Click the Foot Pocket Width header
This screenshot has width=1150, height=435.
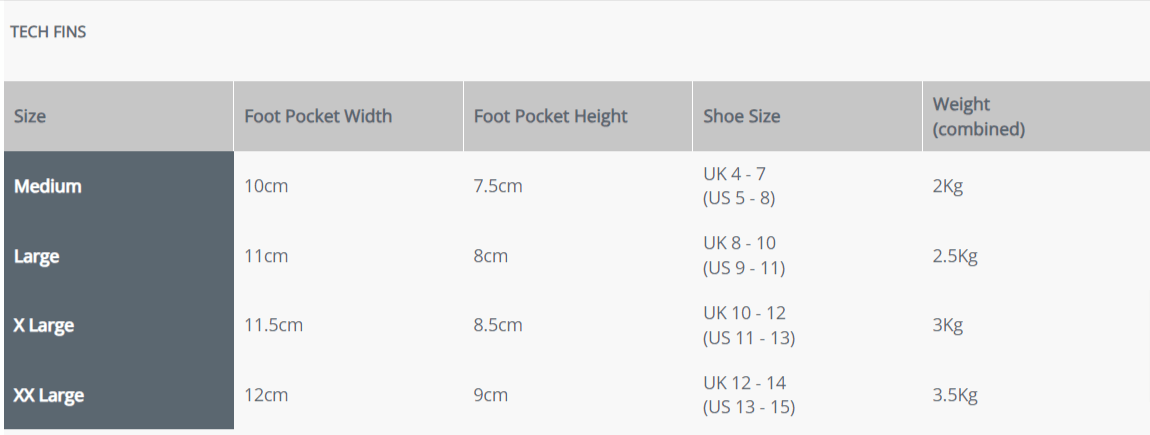click(x=318, y=116)
